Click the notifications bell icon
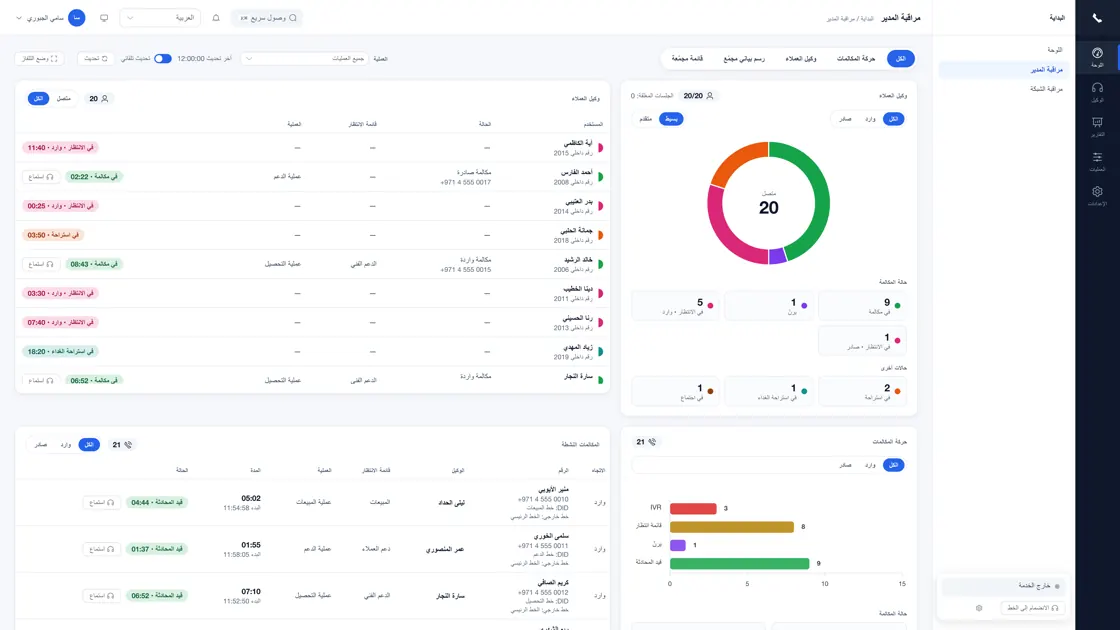 click(216, 18)
